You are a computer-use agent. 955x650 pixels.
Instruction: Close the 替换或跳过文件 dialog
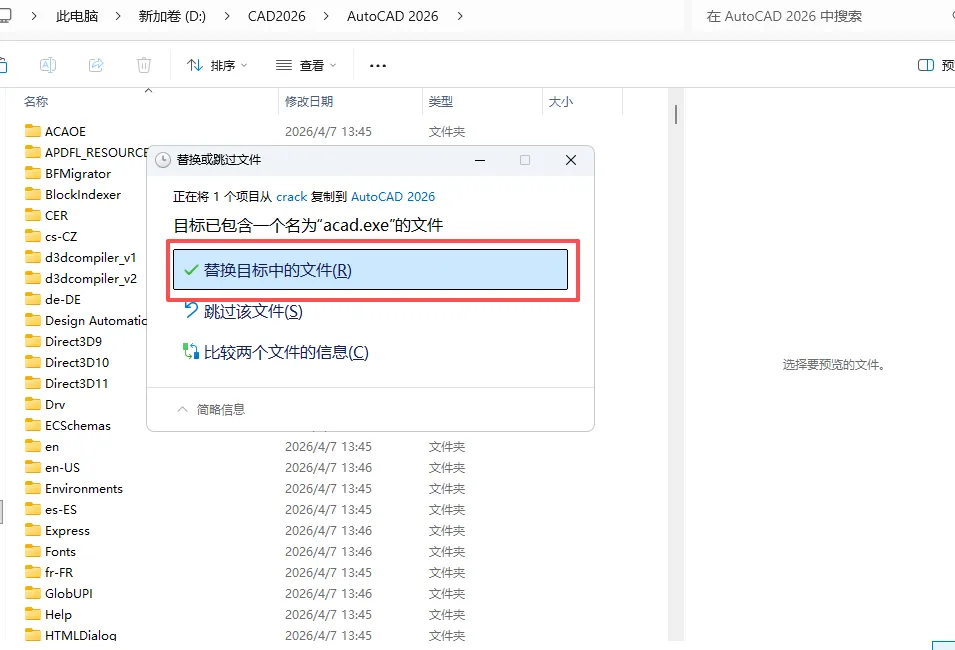click(x=571, y=160)
